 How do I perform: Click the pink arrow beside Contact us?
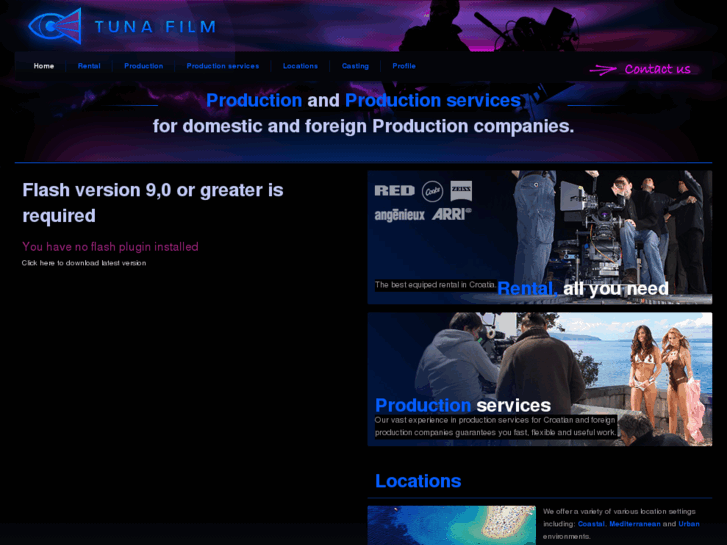click(603, 70)
